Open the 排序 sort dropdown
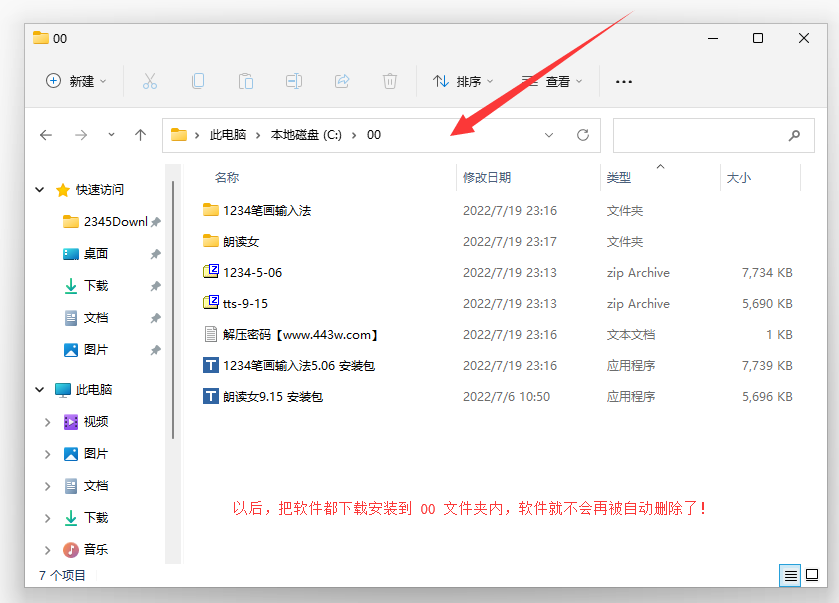Screen dimensions: 839x603 pos(466,81)
